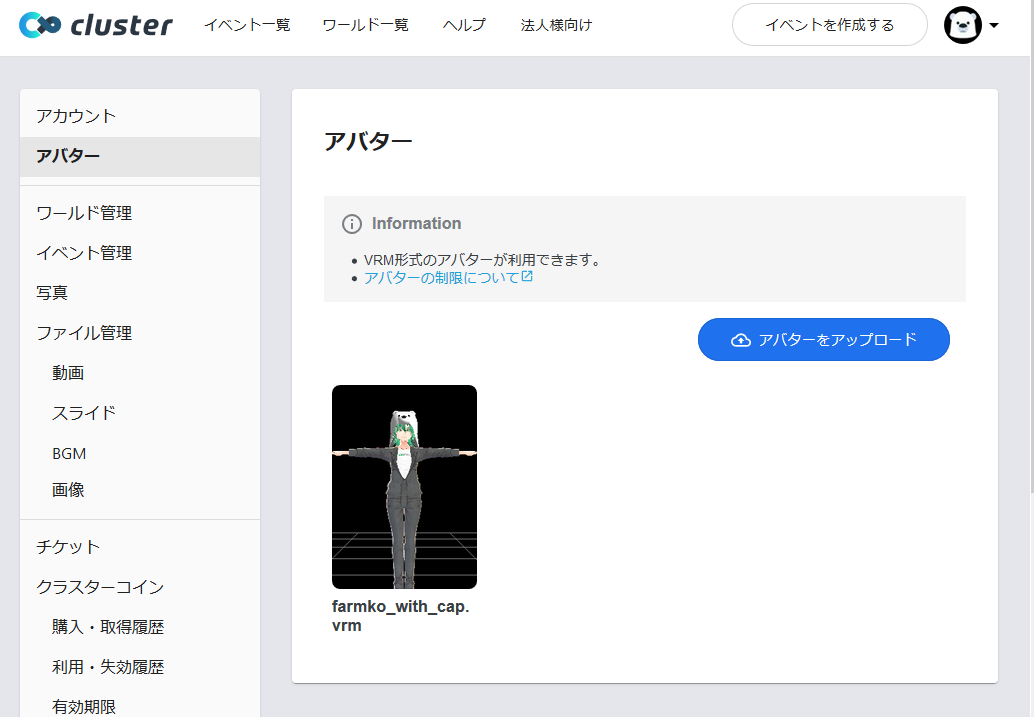
Task: Open チケット in the sidebar
Action: click(x=140, y=547)
